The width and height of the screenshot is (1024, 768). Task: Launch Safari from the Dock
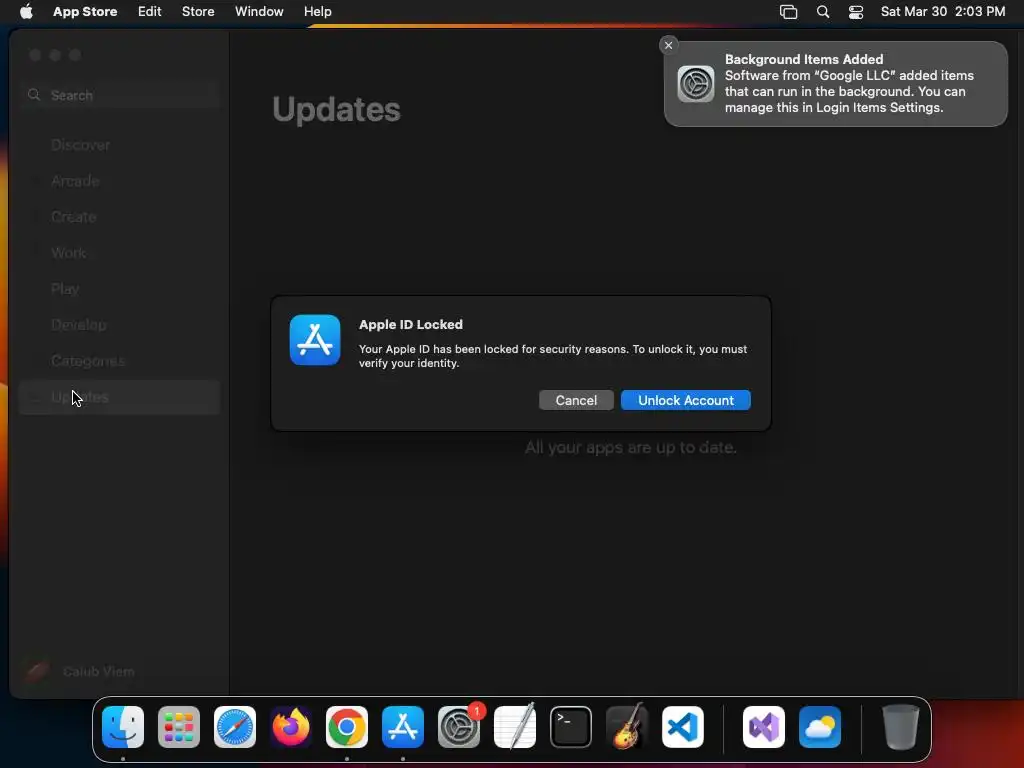point(235,727)
